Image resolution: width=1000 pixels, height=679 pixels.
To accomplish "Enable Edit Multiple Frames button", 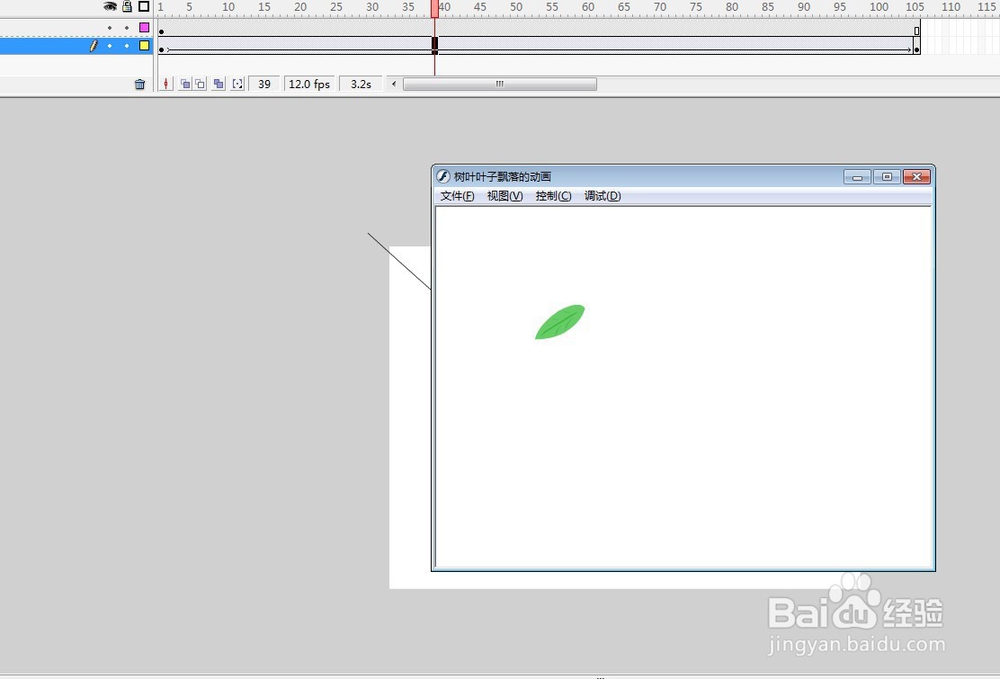I will (x=219, y=84).
